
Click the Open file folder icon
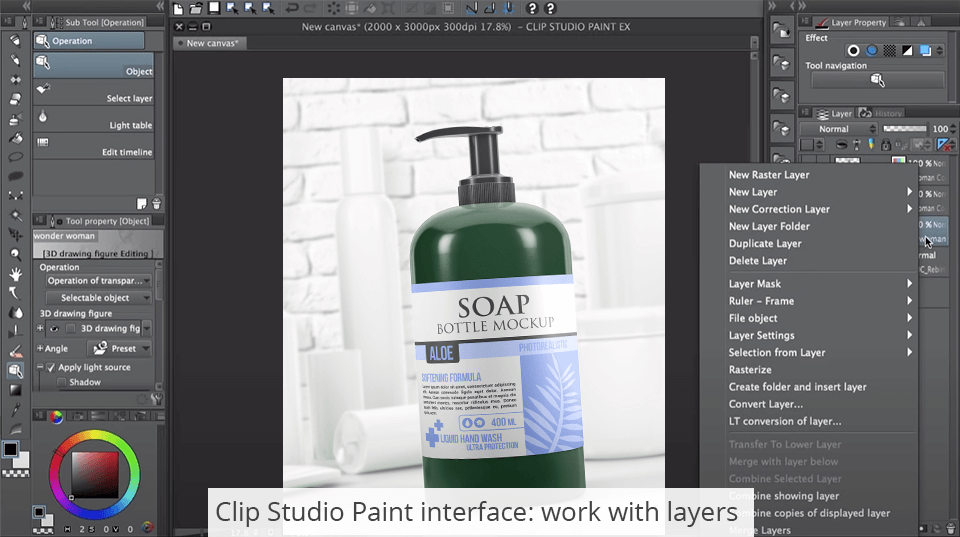(x=196, y=9)
